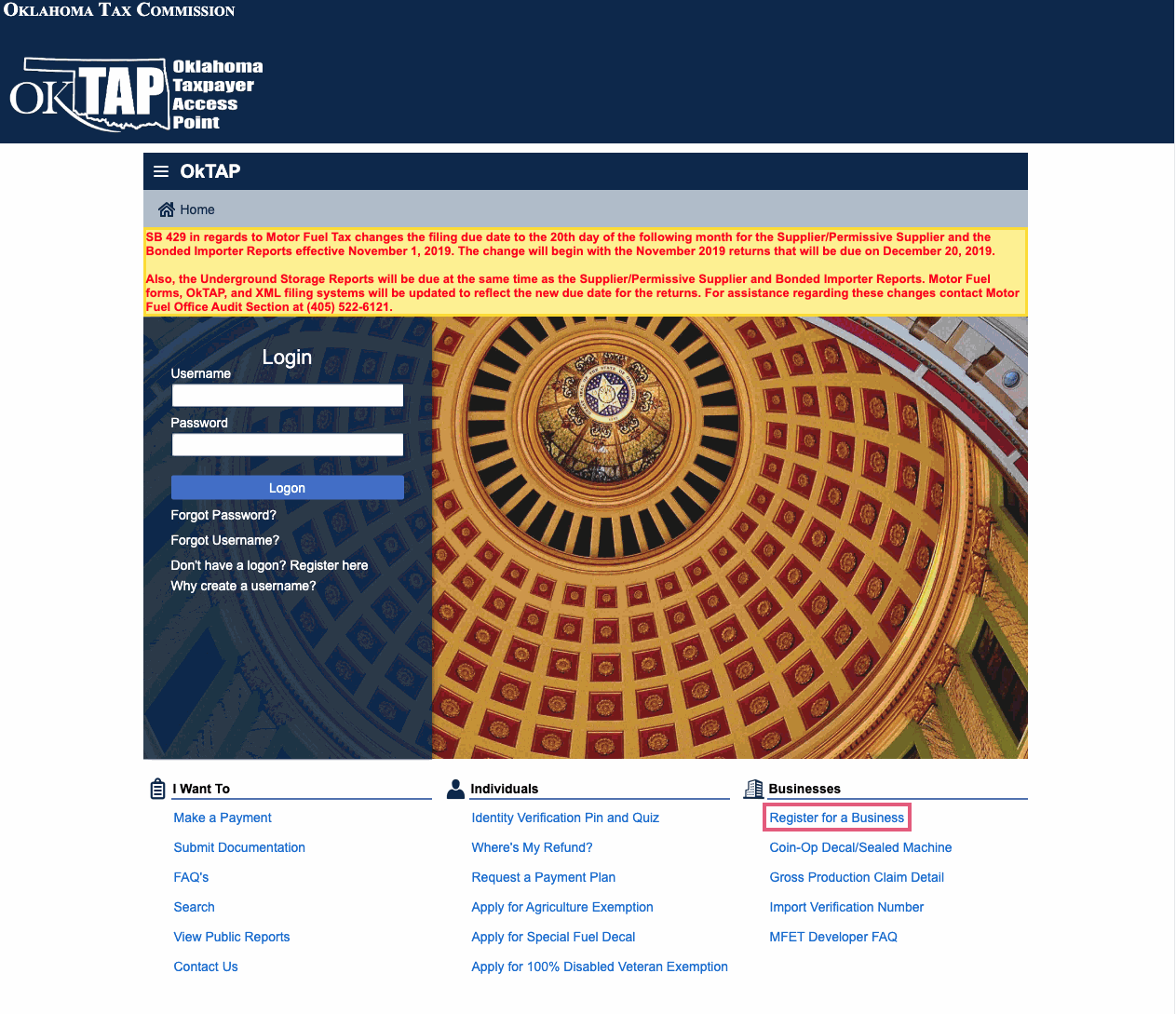Open View Public Reports

click(x=232, y=937)
